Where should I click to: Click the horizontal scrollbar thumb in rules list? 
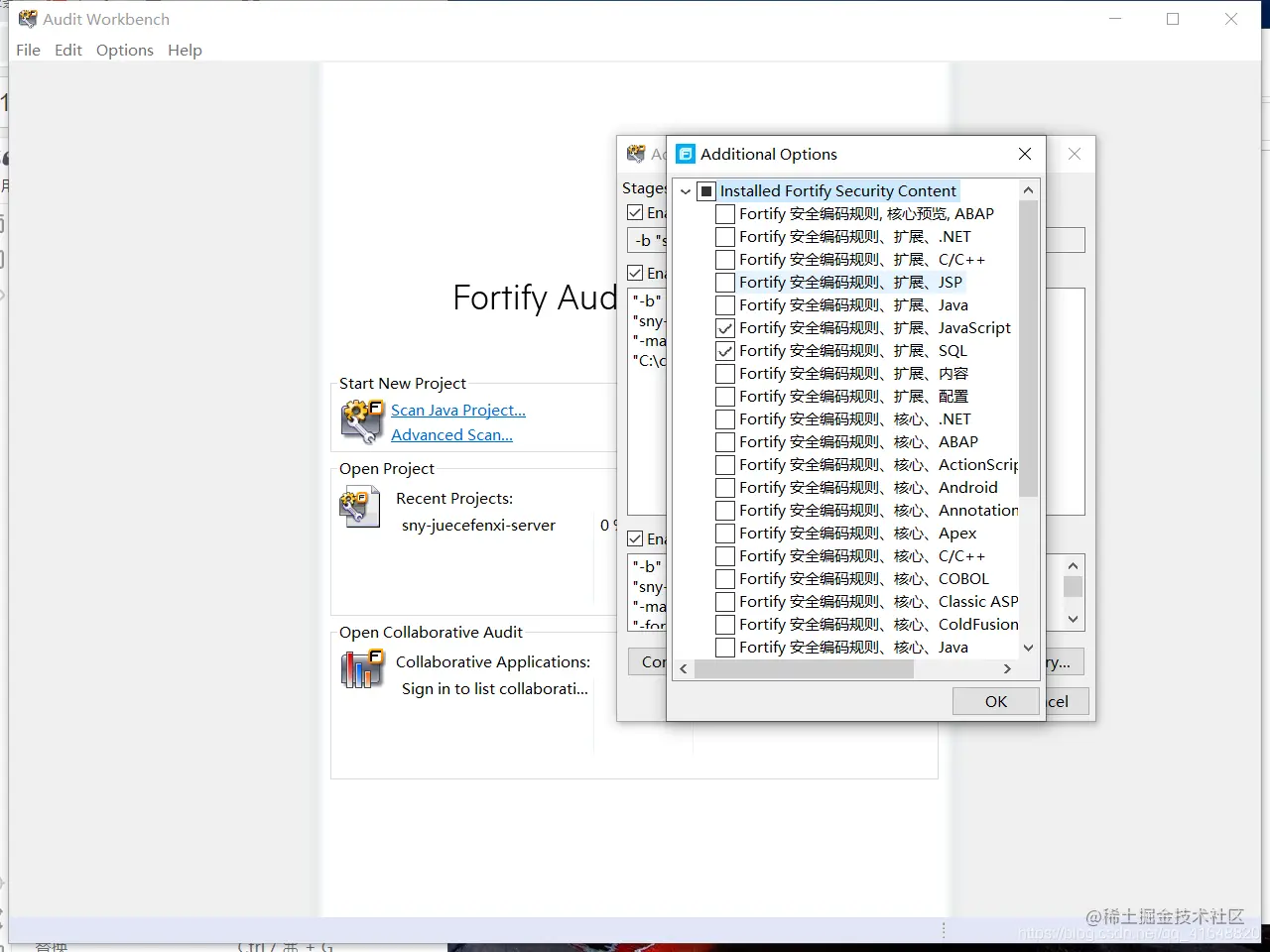pyautogui.click(x=804, y=669)
